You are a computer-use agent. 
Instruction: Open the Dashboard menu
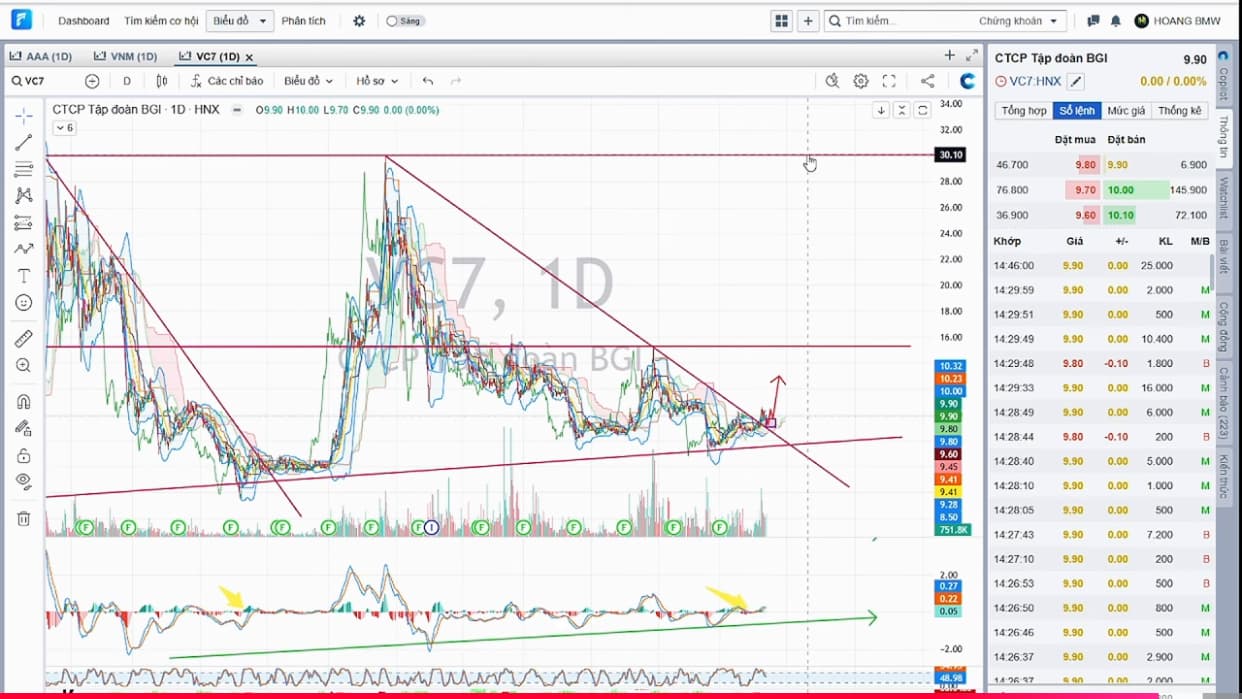pyautogui.click(x=84, y=21)
